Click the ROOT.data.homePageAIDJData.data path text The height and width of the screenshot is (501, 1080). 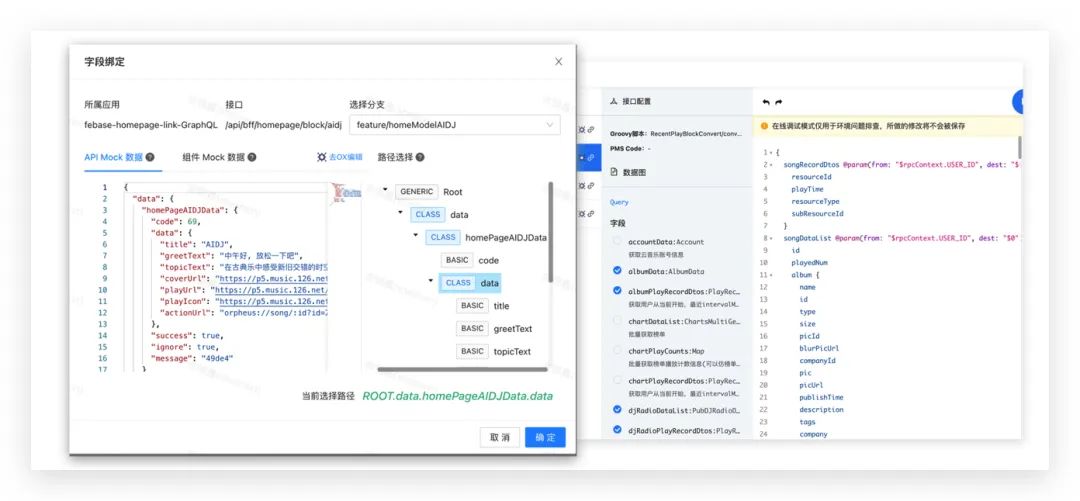(x=457, y=396)
